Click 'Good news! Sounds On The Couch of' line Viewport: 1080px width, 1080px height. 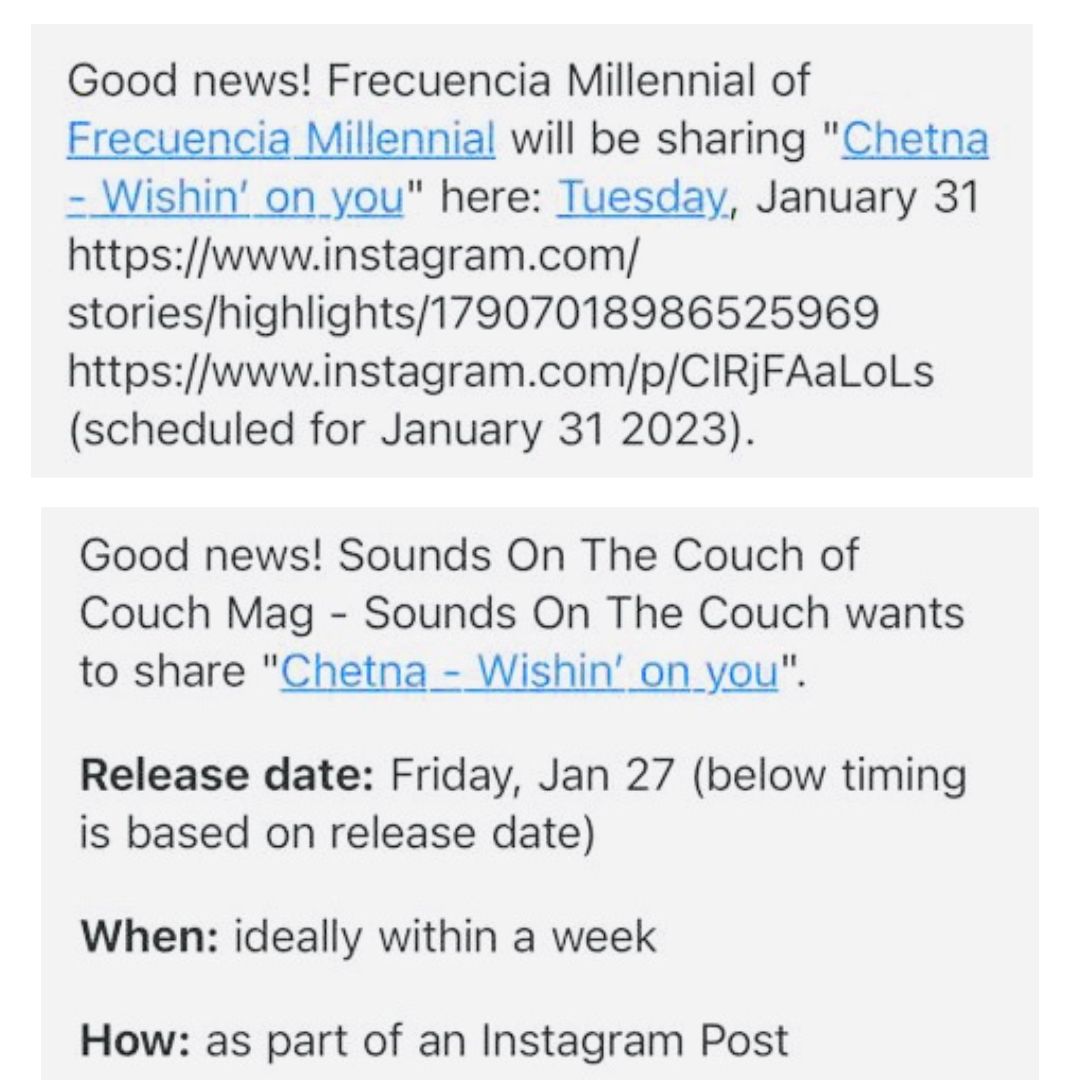coord(469,555)
